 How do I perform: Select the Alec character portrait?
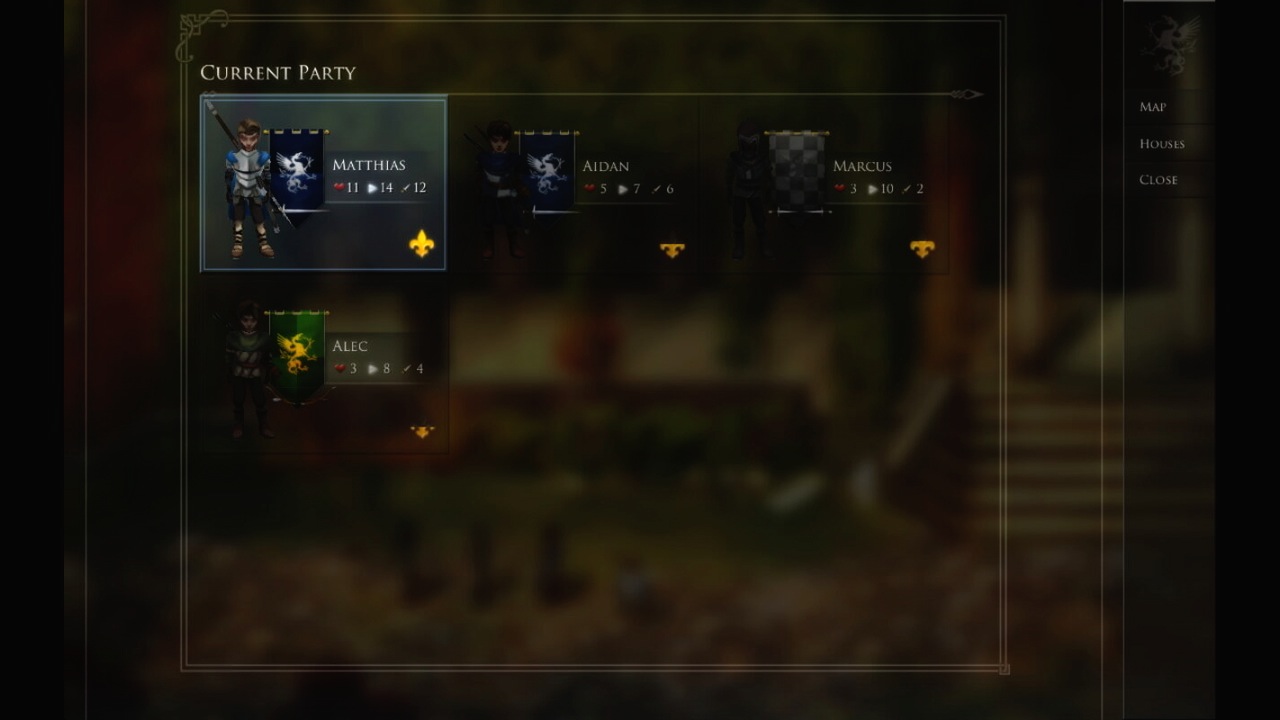[x=248, y=368]
